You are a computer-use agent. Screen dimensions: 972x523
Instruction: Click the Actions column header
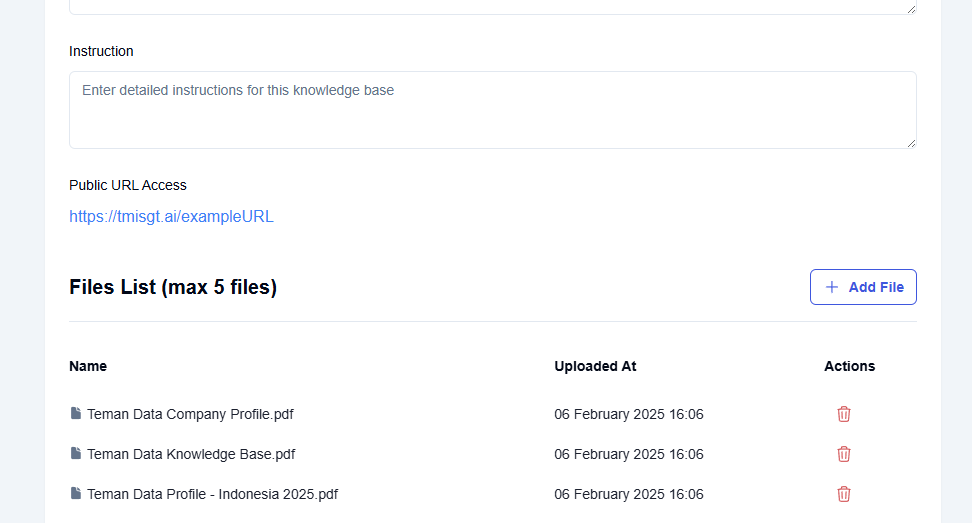pos(849,366)
